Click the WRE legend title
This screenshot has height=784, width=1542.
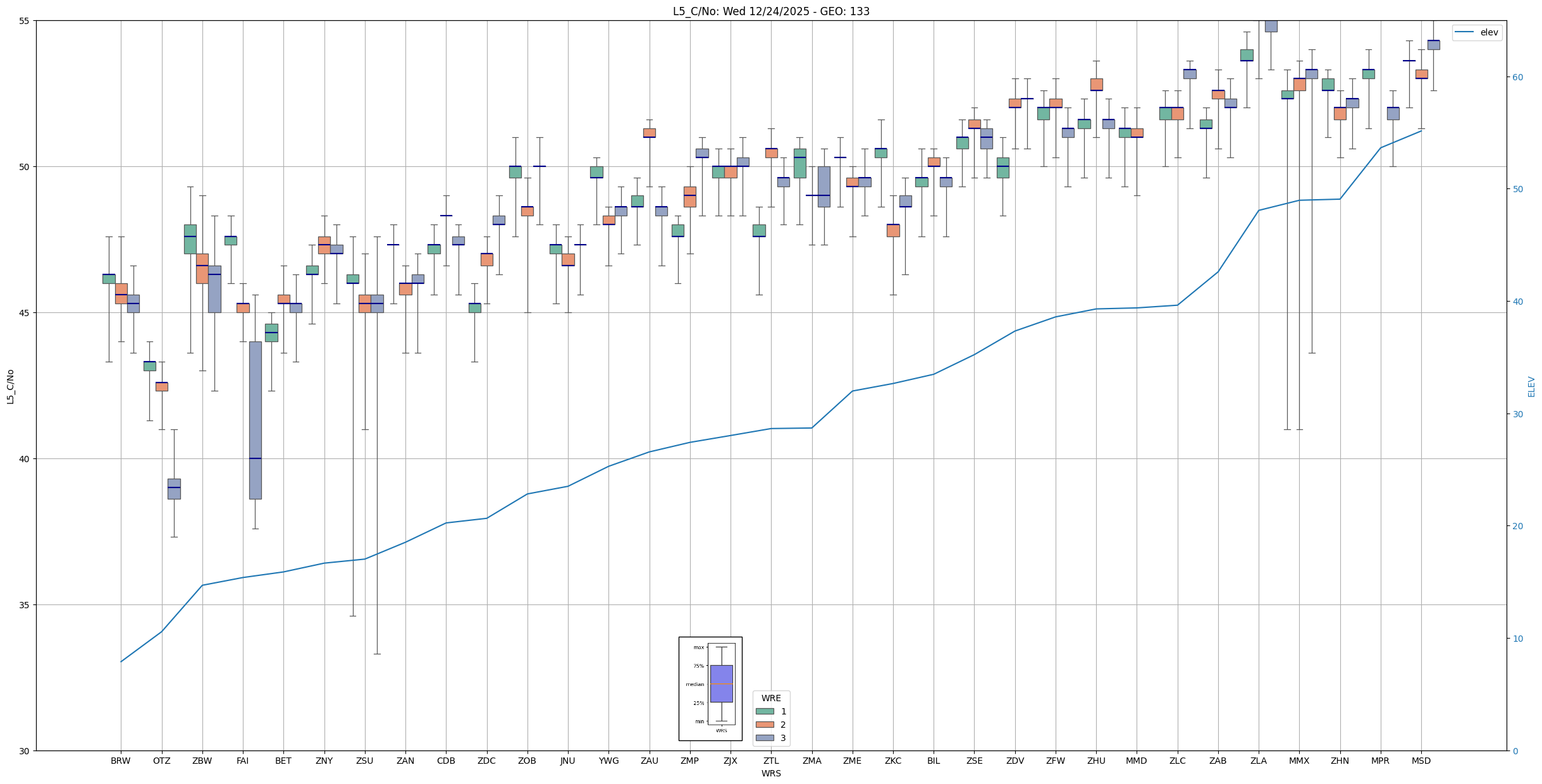pyautogui.click(x=770, y=698)
